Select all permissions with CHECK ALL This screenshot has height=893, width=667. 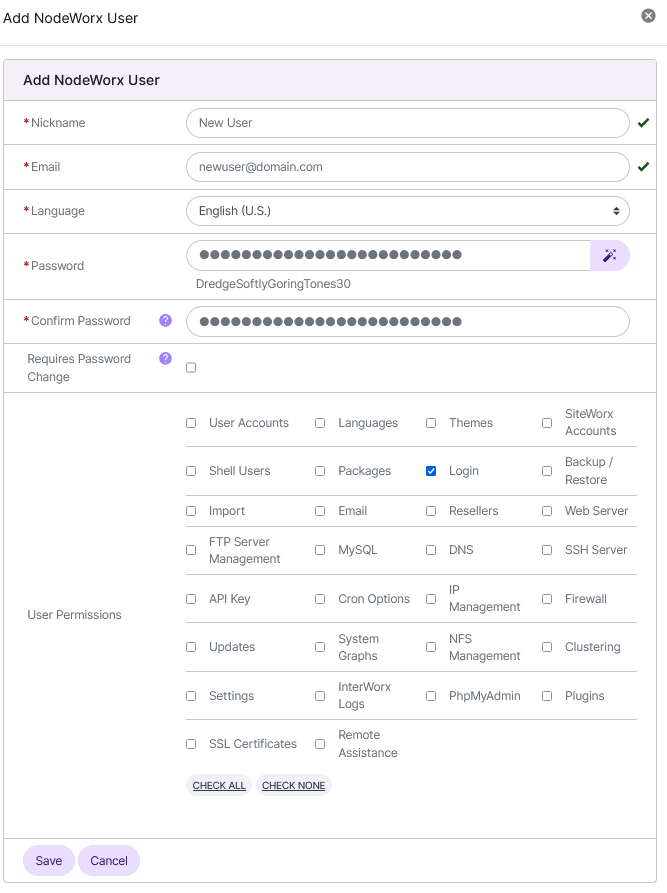(218, 785)
